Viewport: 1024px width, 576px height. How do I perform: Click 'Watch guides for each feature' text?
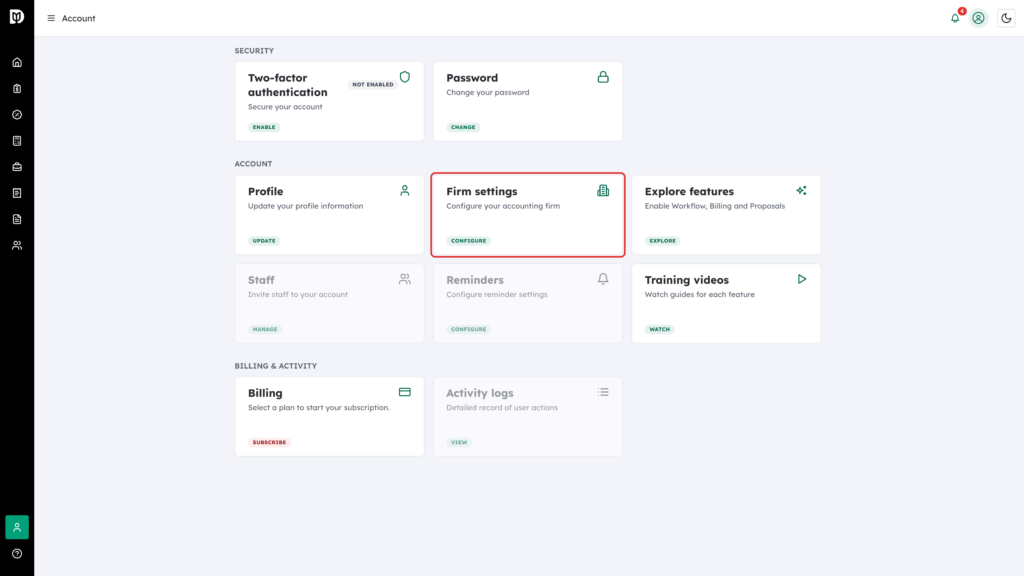(x=699, y=295)
